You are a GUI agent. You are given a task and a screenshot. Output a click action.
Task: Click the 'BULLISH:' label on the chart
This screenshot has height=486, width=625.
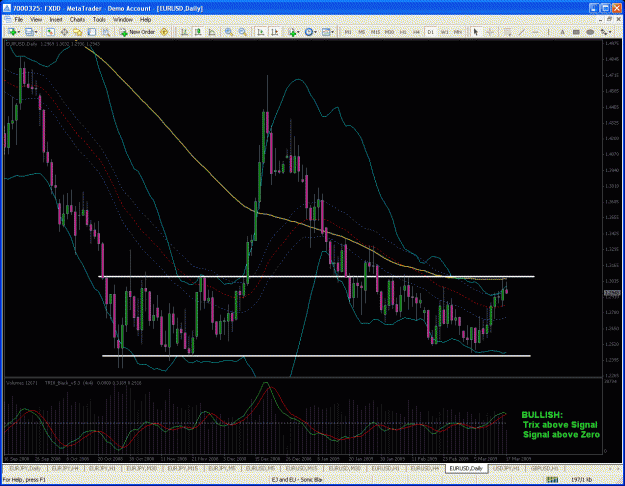coord(542,415)
